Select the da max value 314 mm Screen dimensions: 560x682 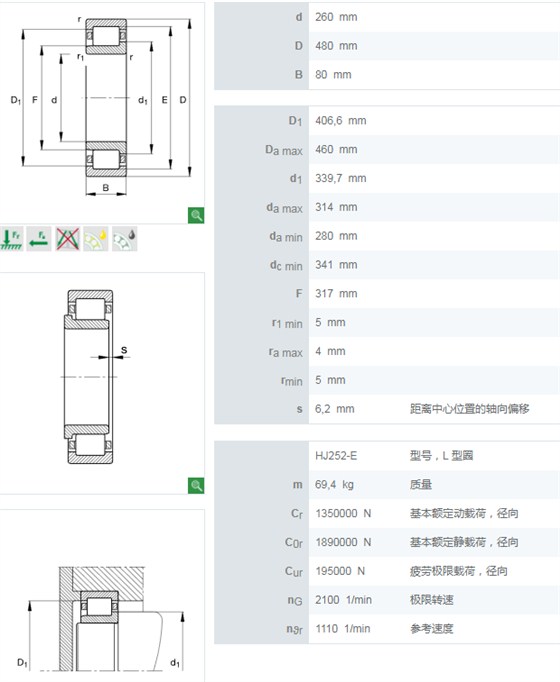pyautogui.click(x=336, y=207)
